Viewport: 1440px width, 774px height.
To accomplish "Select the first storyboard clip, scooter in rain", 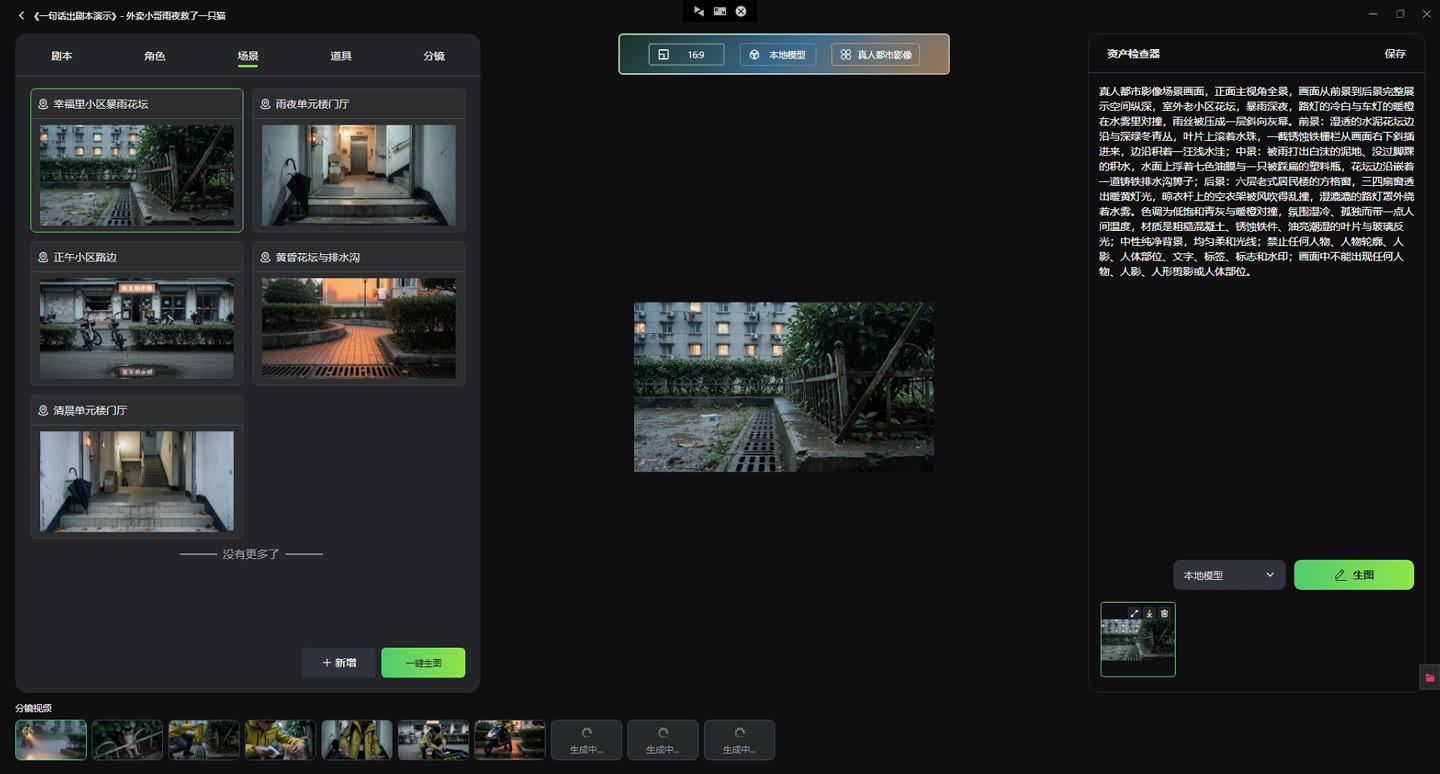I will [x=51, y=740].
